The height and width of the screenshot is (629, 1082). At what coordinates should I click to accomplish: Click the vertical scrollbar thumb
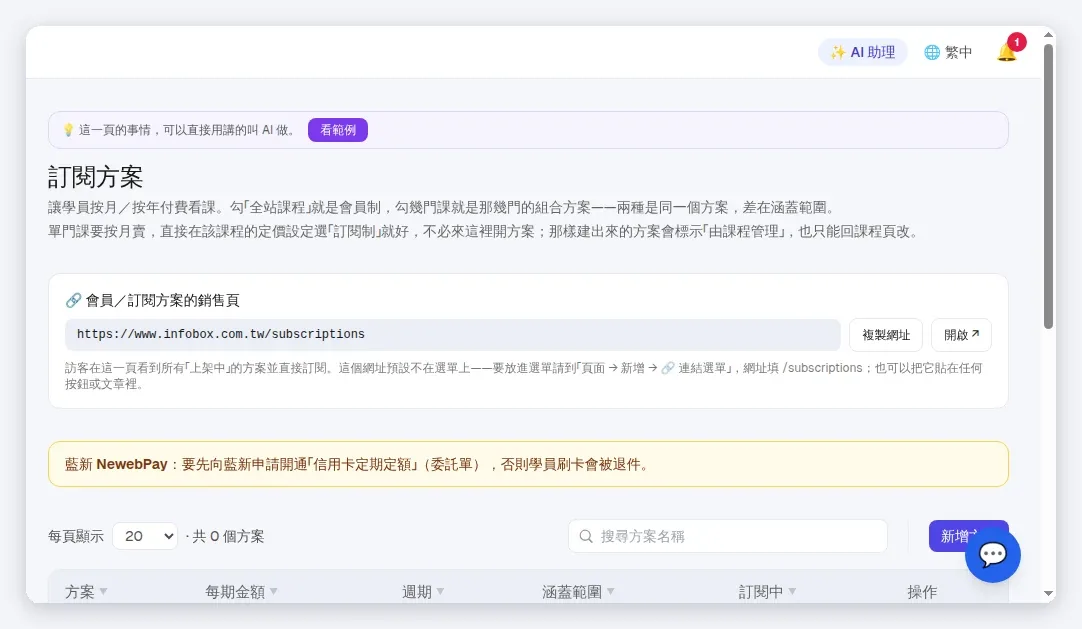(x=1049, y=186)
